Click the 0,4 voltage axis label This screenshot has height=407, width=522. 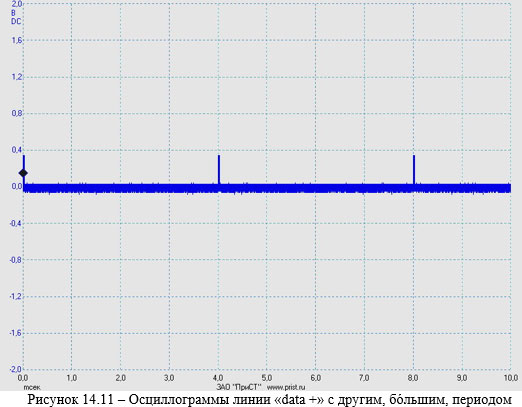point(17,150)
